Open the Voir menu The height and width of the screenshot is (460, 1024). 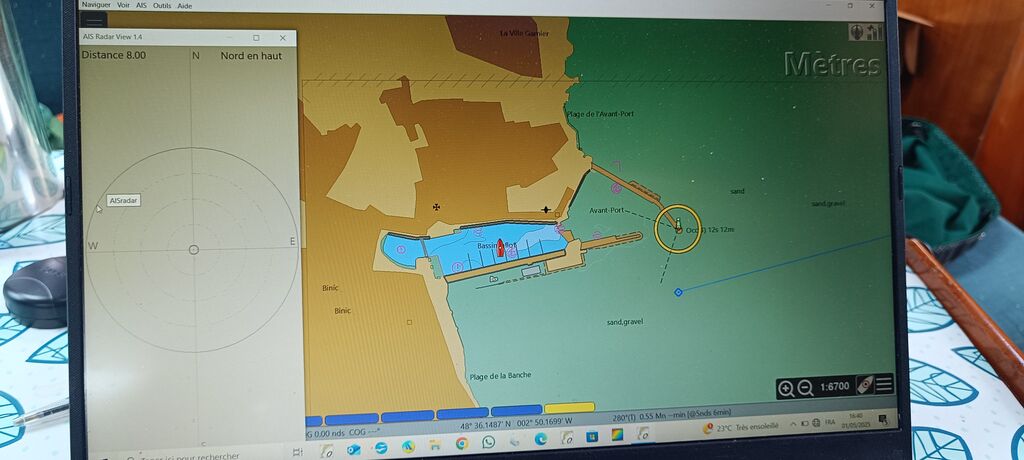pos(123,5)
